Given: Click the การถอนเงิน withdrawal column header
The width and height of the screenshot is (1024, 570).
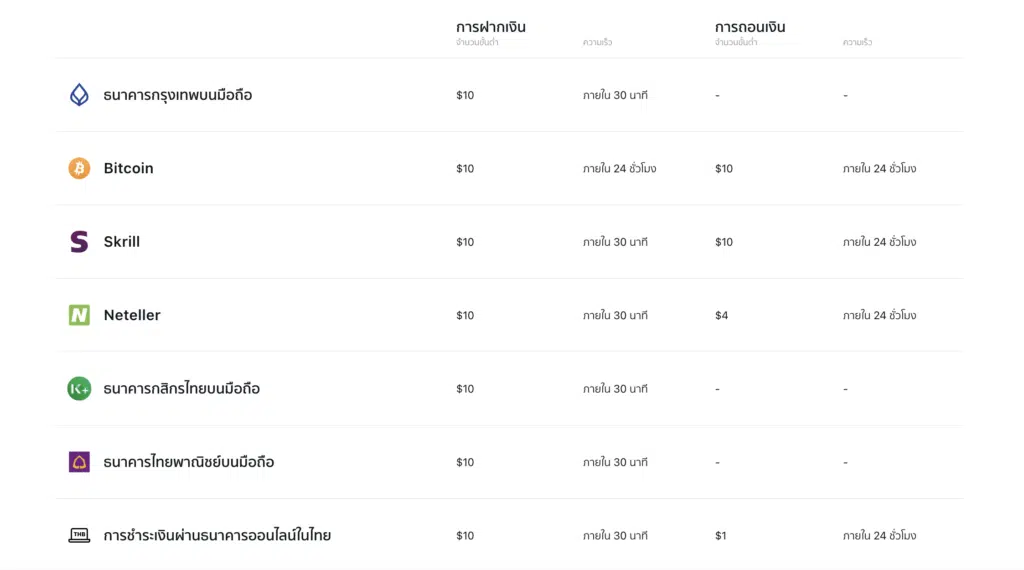Looking at the screenshot, I should (750, 27).
